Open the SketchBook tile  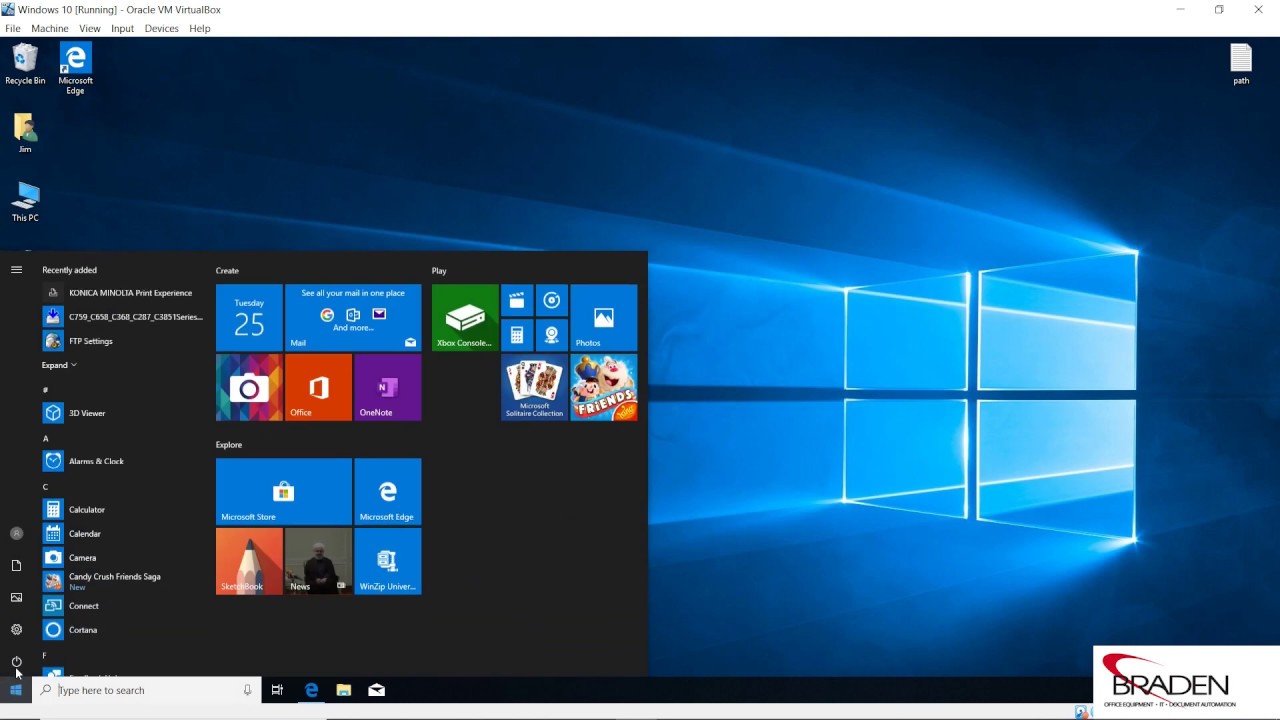point(249,561)
